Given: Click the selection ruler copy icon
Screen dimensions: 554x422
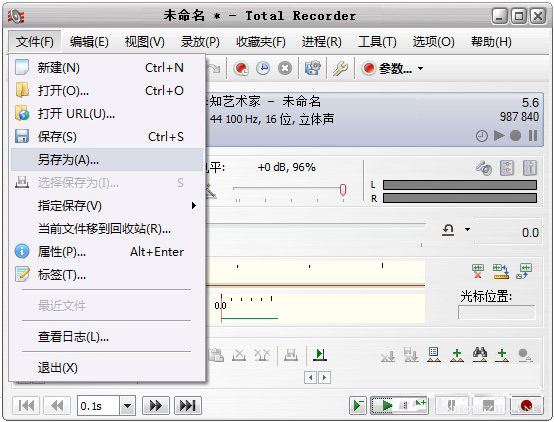Looking at the screenshot, I should [x=501, y=271].
